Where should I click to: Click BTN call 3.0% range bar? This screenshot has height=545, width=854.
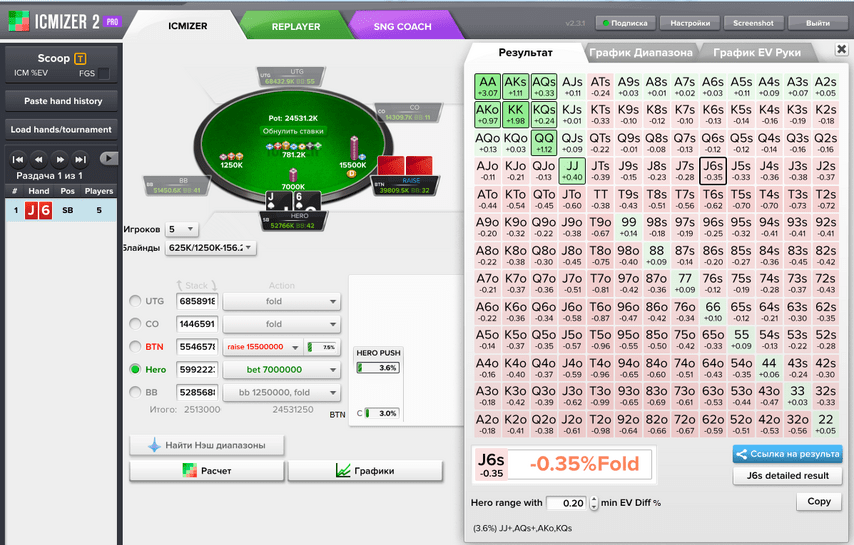click(382, 413)
